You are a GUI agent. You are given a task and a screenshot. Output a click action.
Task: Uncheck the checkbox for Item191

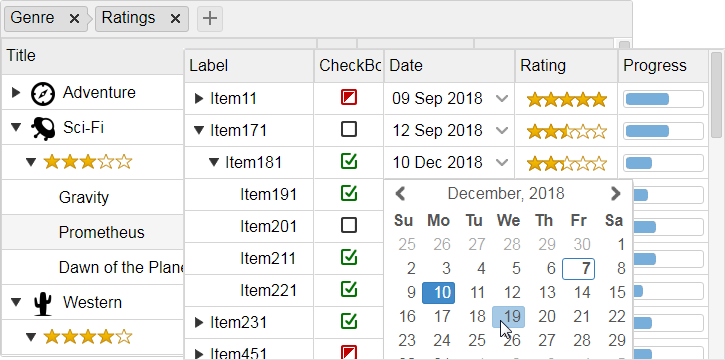pyautogui.click(x=349, y=193)
